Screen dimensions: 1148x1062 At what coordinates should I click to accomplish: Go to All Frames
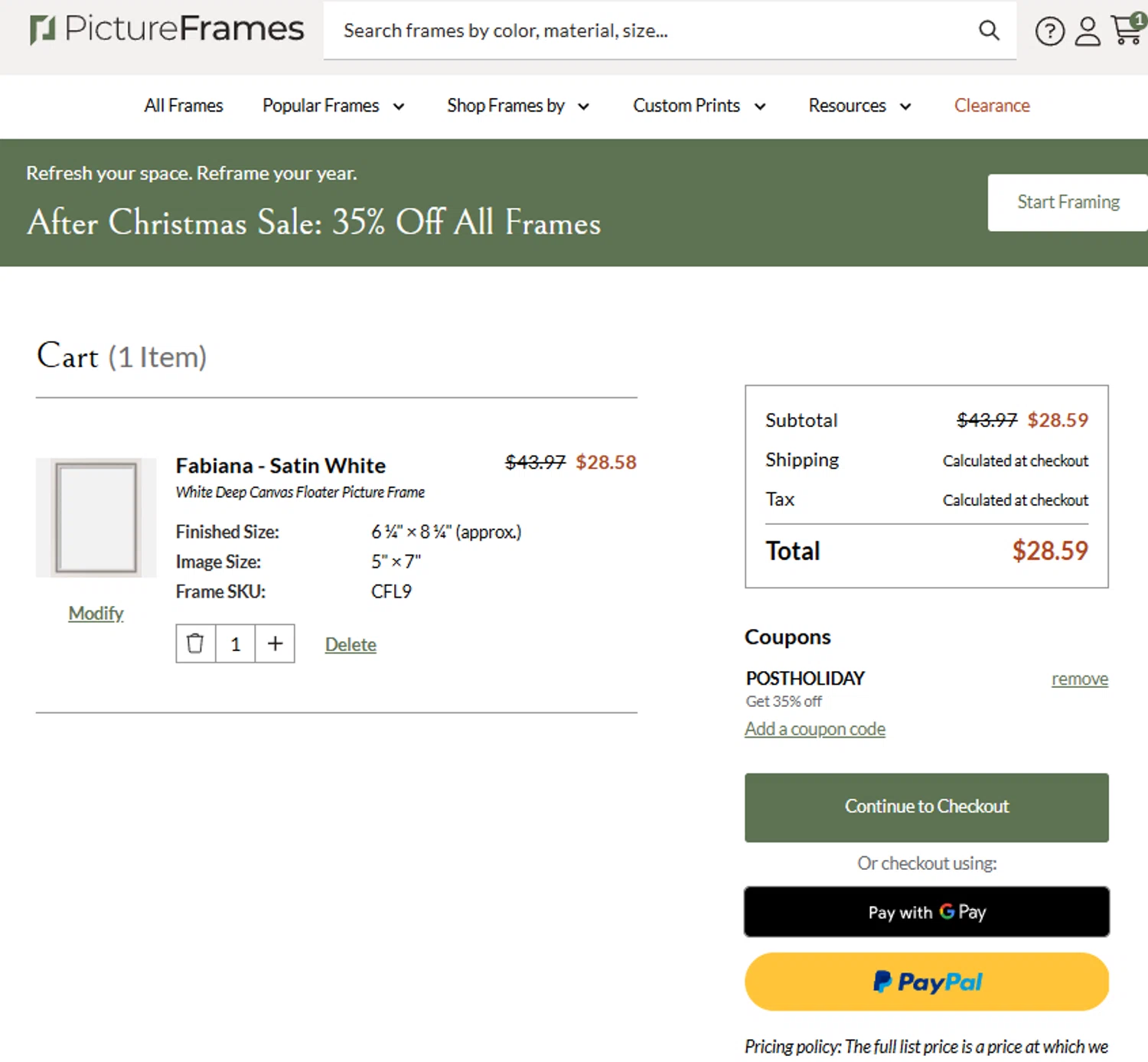184,106
